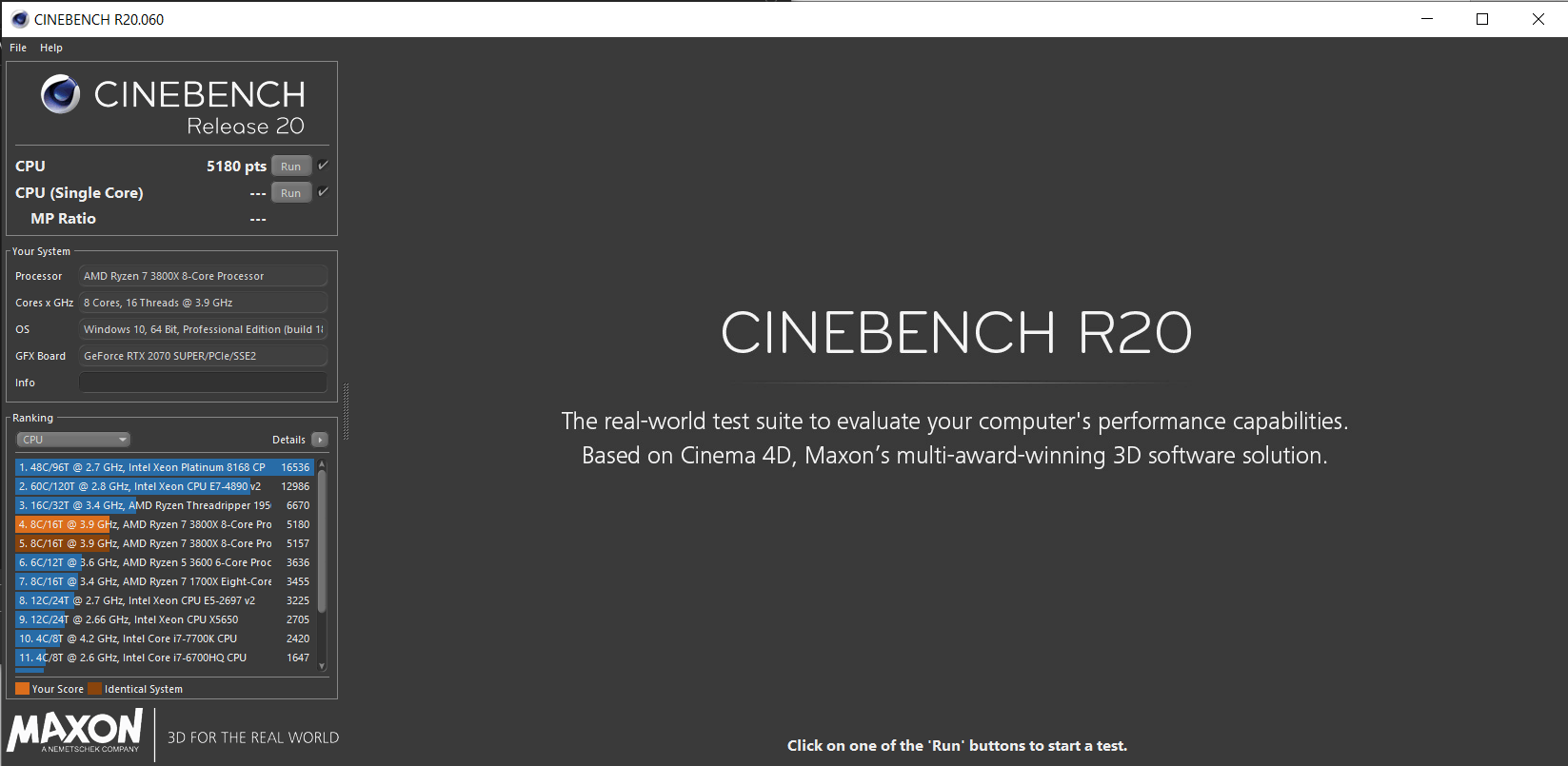Click the empty Info input field
The image size is (1568, 766).
click(203, 383)
